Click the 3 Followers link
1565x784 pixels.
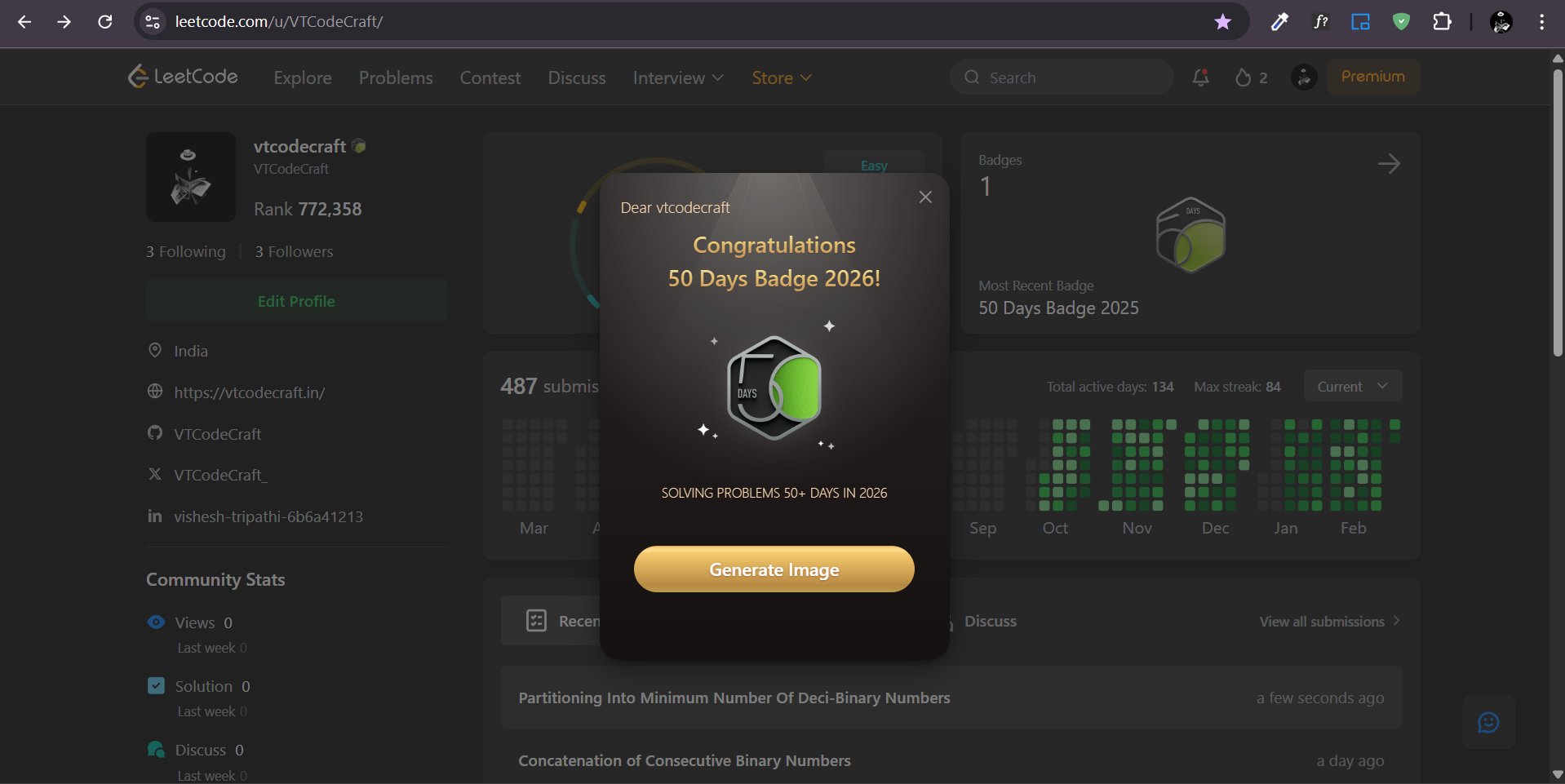pos(294,251)
